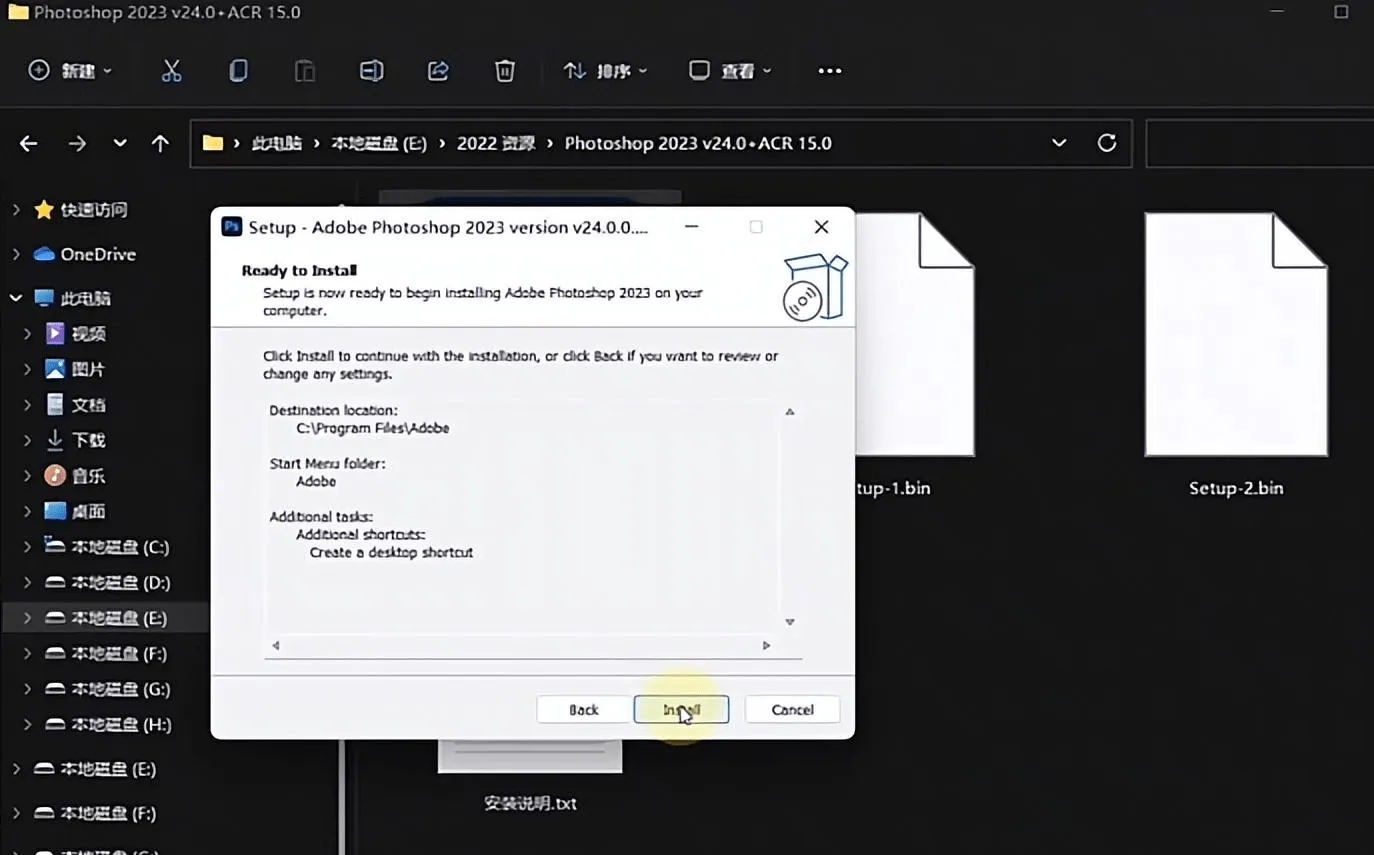Select 本地磁盘 (G:) in the sidebar

click(120, 689)
